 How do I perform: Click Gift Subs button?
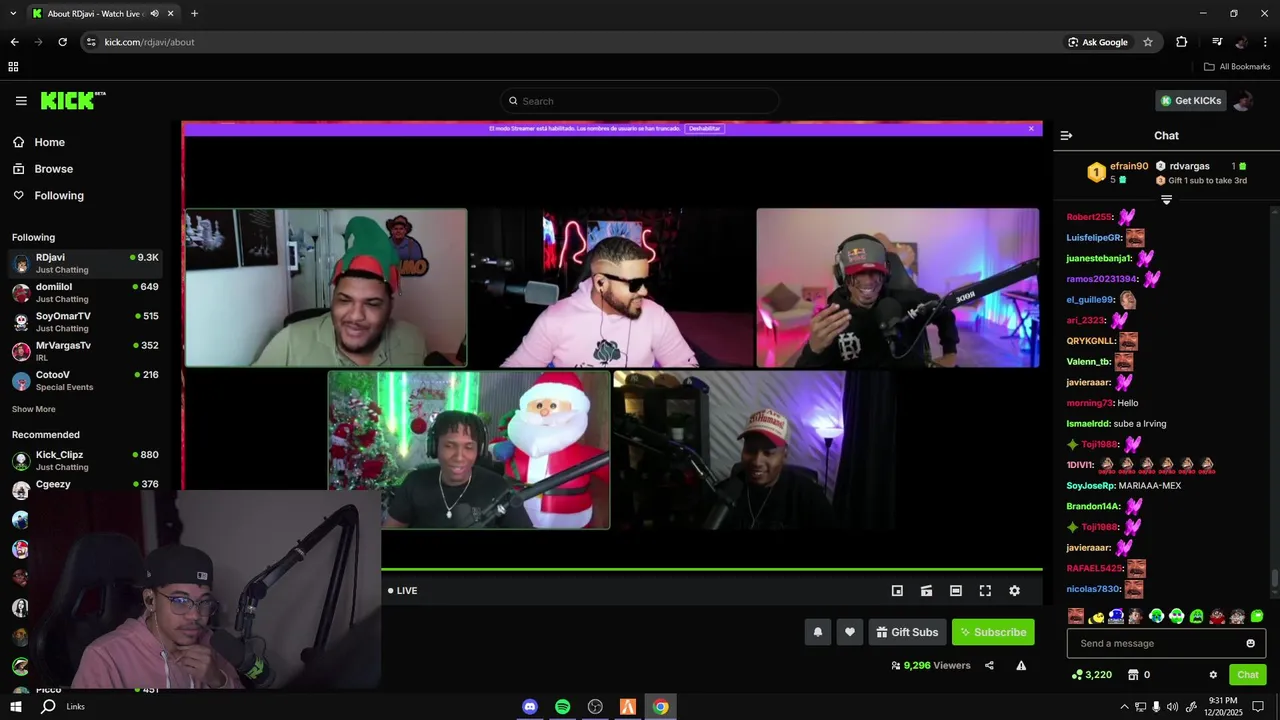point(908,632)
